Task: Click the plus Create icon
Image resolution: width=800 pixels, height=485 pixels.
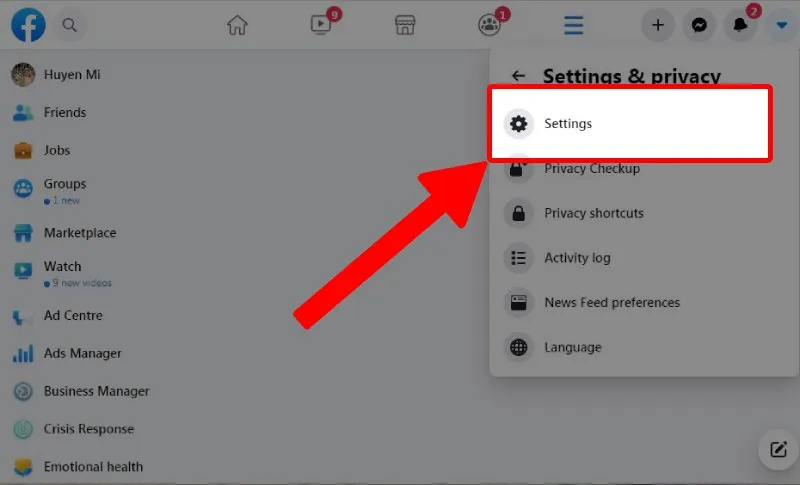Action: pyautogui.click(x=657, y=25)
